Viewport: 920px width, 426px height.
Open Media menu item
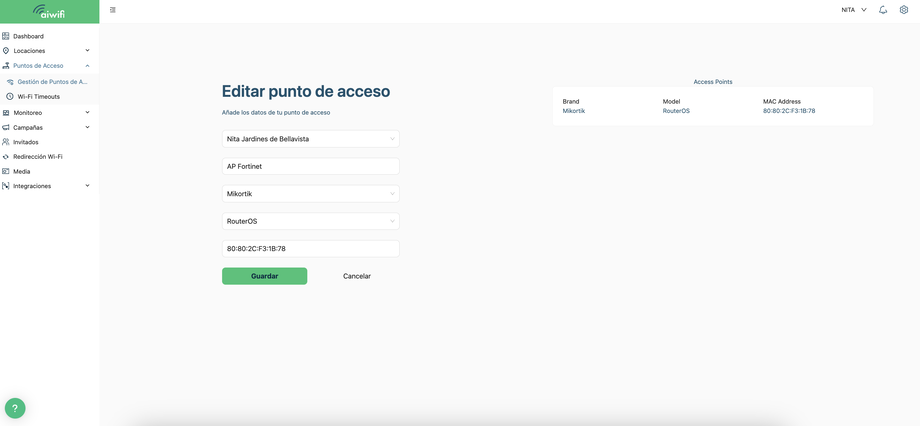tap(22, 171)
